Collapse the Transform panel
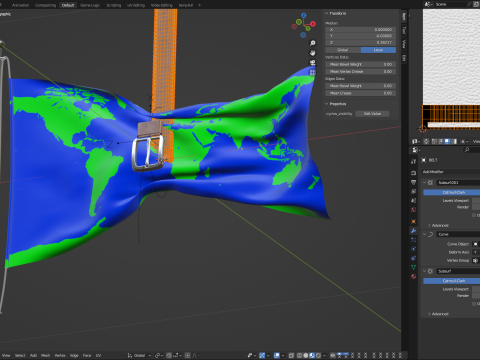480x360 pixels. click(327, 13)
